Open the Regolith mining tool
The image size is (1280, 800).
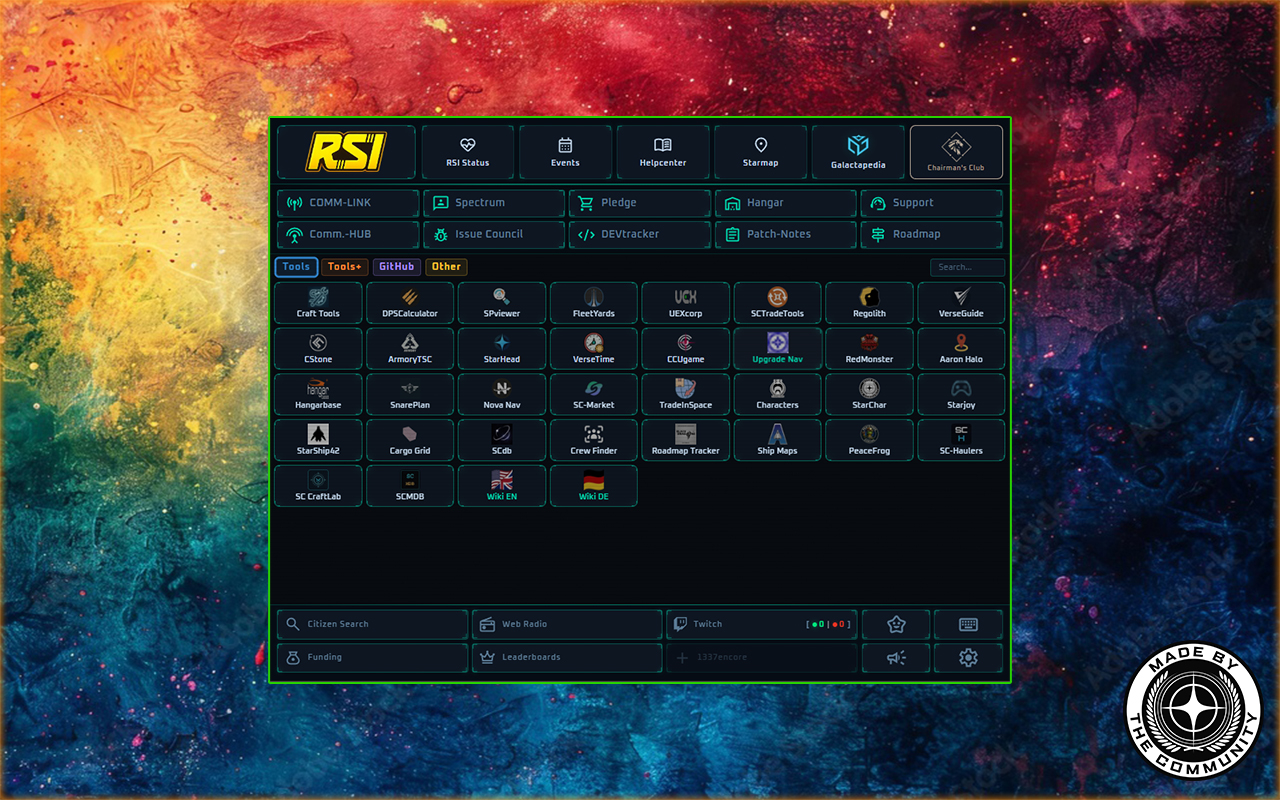click(x=870, y=303)
